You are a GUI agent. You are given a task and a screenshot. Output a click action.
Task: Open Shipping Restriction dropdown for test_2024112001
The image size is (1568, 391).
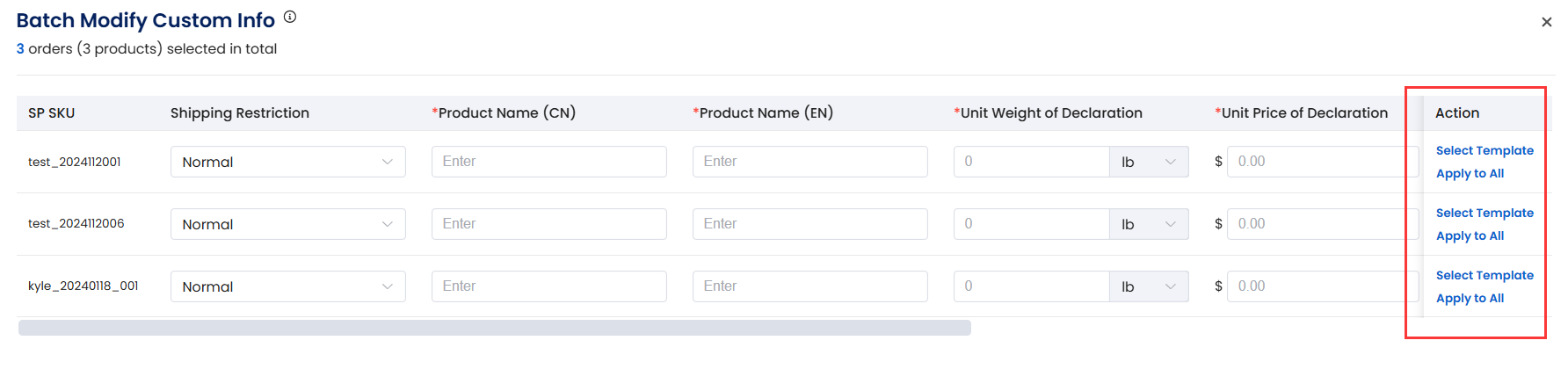287,162
